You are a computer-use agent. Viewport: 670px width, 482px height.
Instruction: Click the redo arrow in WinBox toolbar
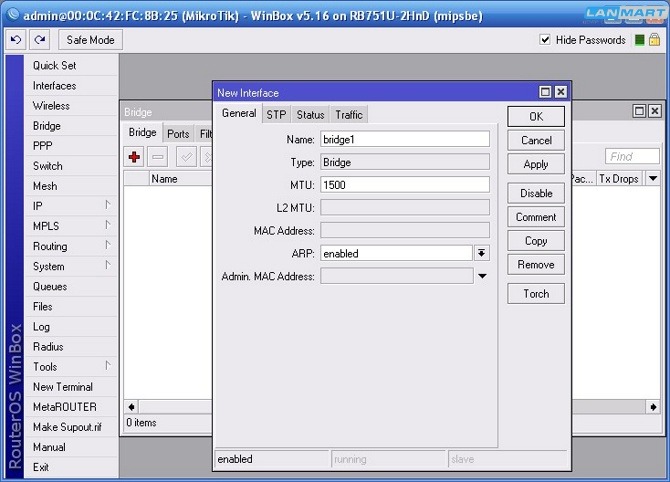click(40, 40)
